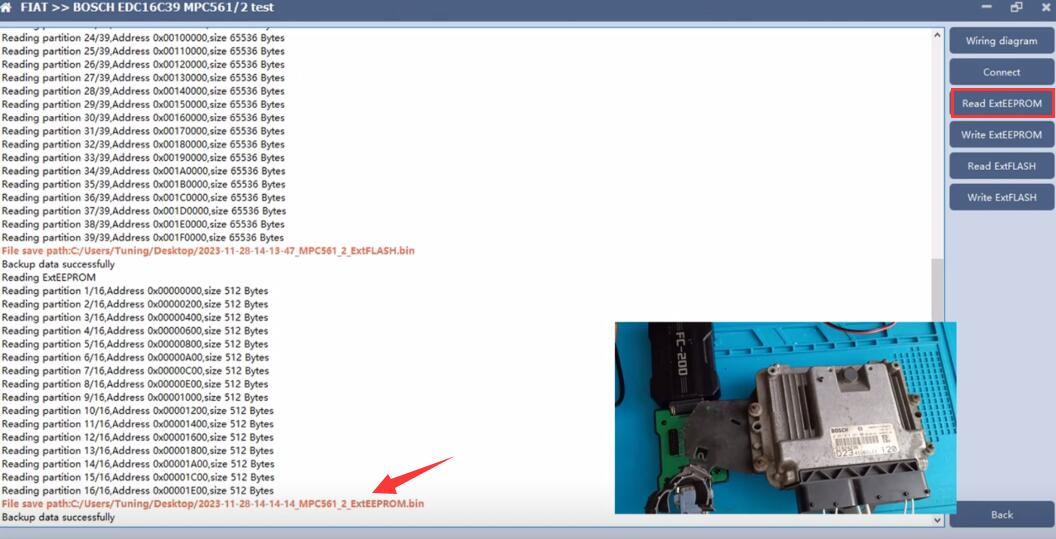Click last 'Backup data successfully' line
The image size is (1056, 539).
click(x=58, y=517)
